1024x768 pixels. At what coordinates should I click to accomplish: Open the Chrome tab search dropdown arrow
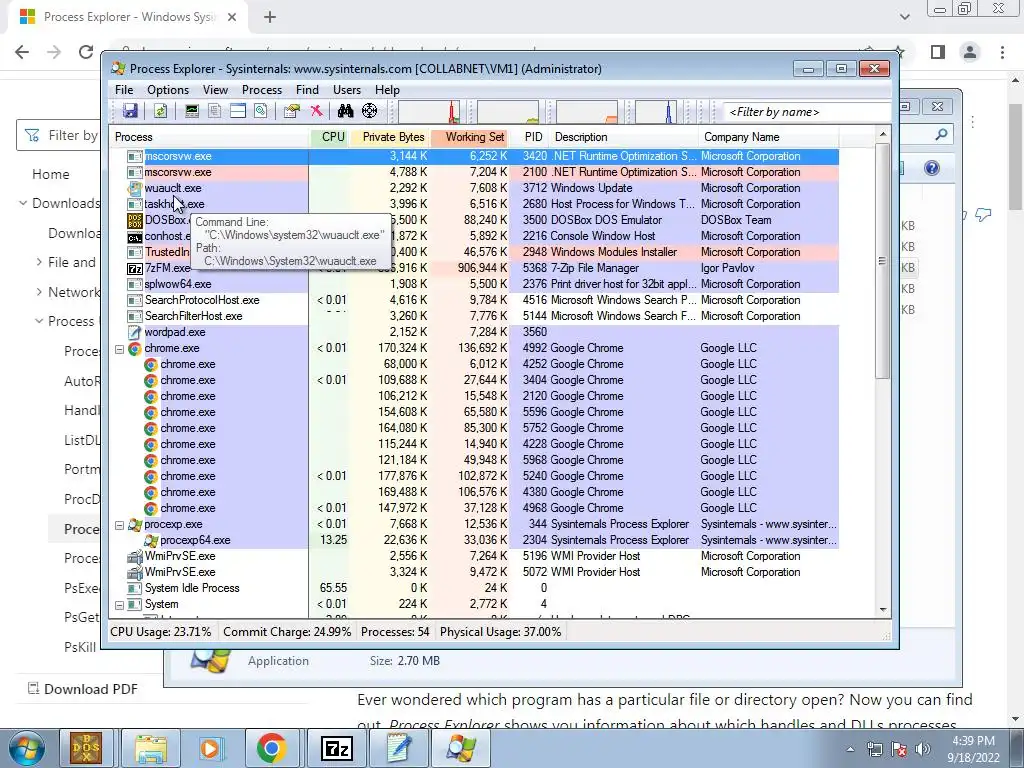pyautogui.click(x=904, y=17)
